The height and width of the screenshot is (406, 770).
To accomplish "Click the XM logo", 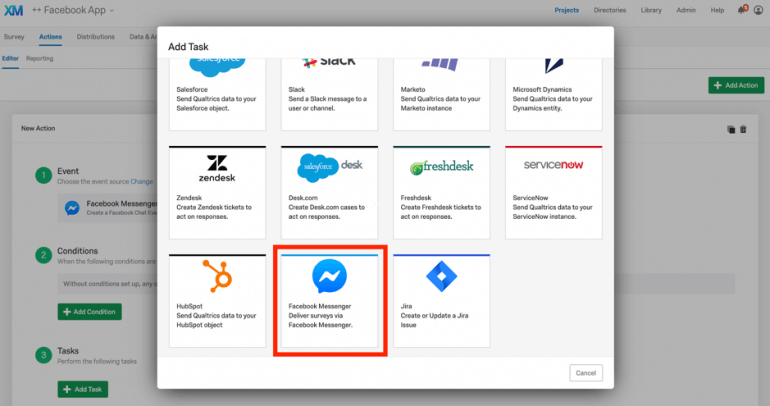I will (x=13, y=10).
